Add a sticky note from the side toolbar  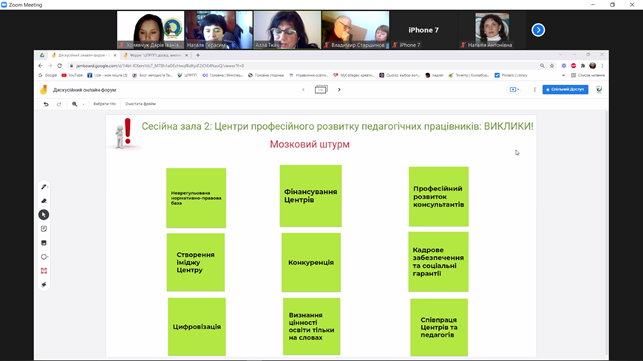(44, 229)
